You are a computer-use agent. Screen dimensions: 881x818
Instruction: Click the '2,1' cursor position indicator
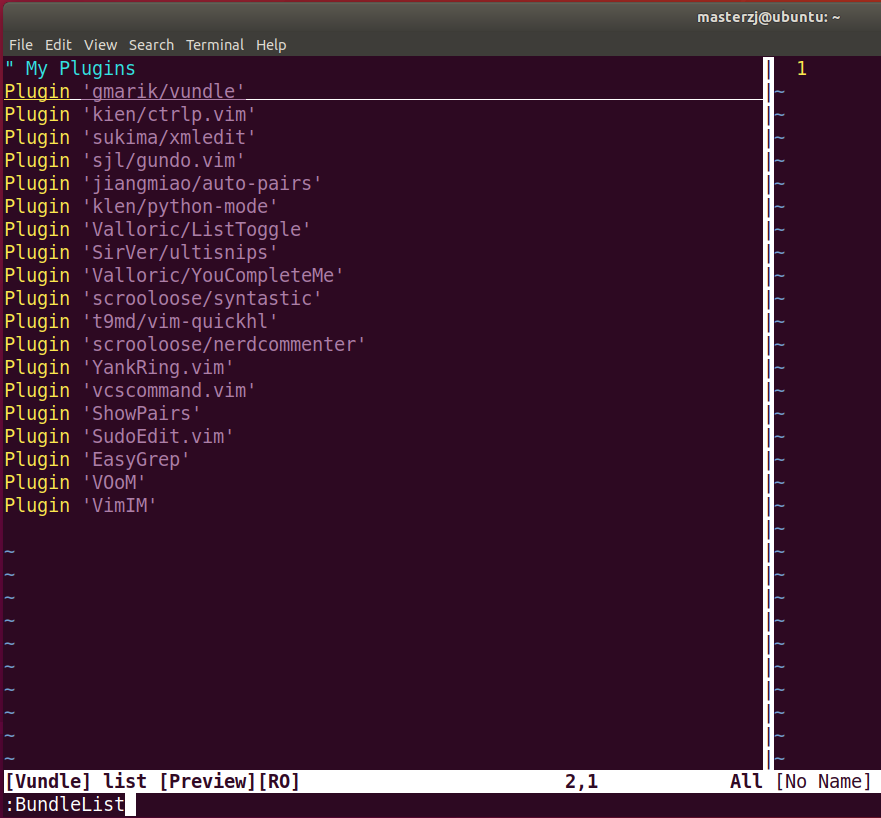click(x=582, y=781)
